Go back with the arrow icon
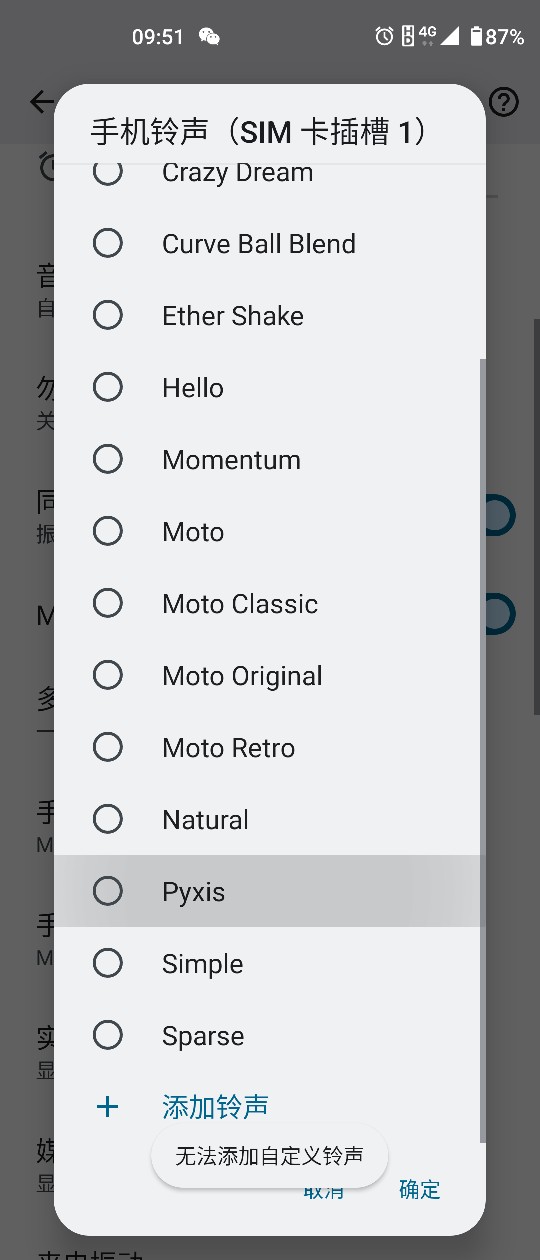540x1260 pixels. pos(41,102)
